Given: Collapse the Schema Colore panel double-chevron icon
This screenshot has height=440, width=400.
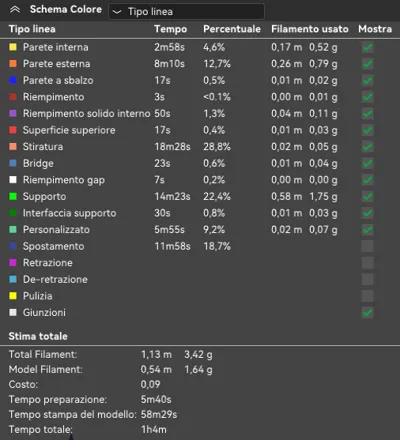Looking at the screenshot, I should point(15,10).
